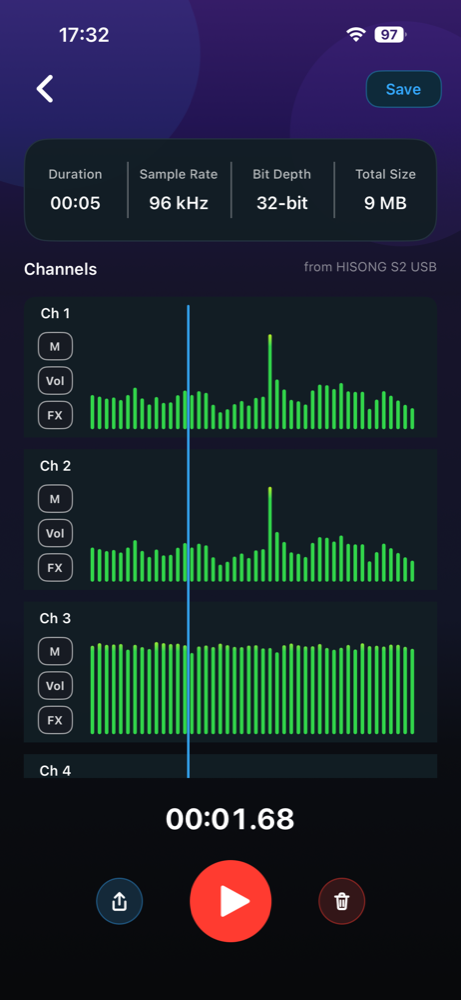Tap the 17:32 status bar clock
Image resolution: width=461 pixels, height=1000 pixels.
click(x=84, y=34)
